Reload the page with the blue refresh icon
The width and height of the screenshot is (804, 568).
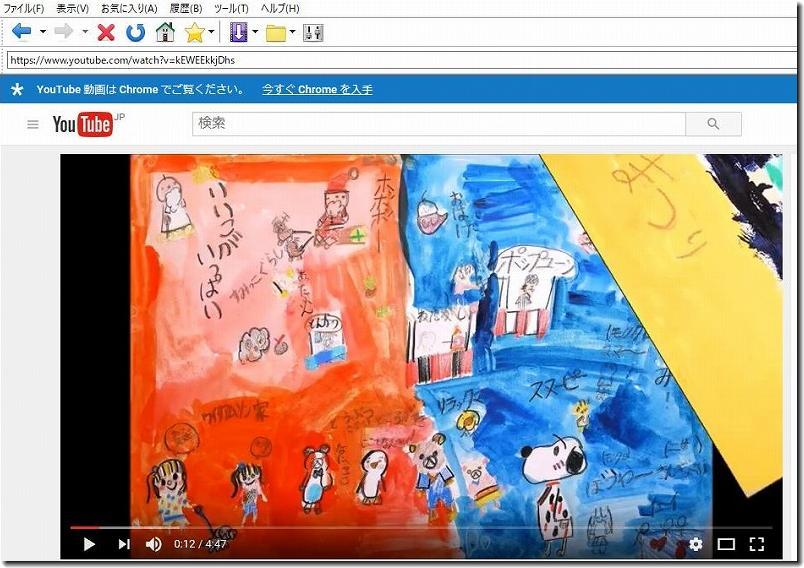tap(136, 33)
